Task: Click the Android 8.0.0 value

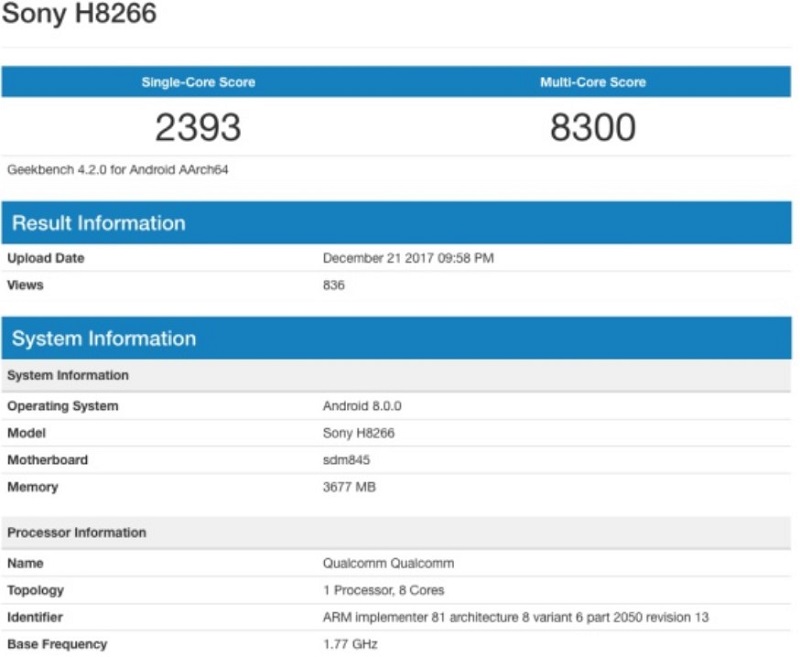Action: [362, 406]
